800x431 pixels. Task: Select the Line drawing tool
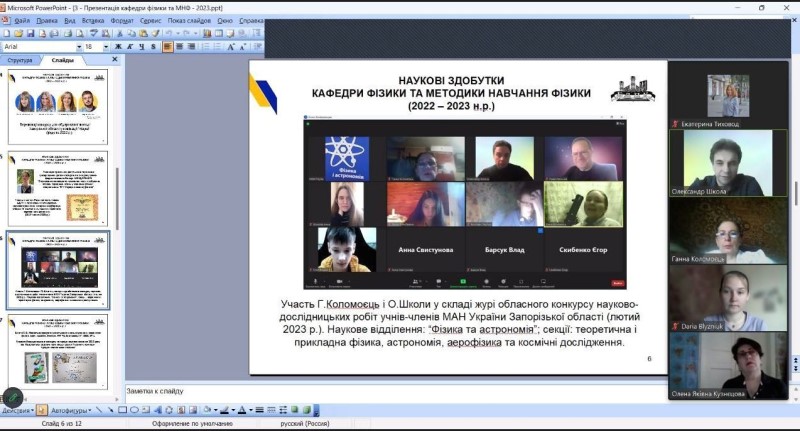(x=100, y=410)
